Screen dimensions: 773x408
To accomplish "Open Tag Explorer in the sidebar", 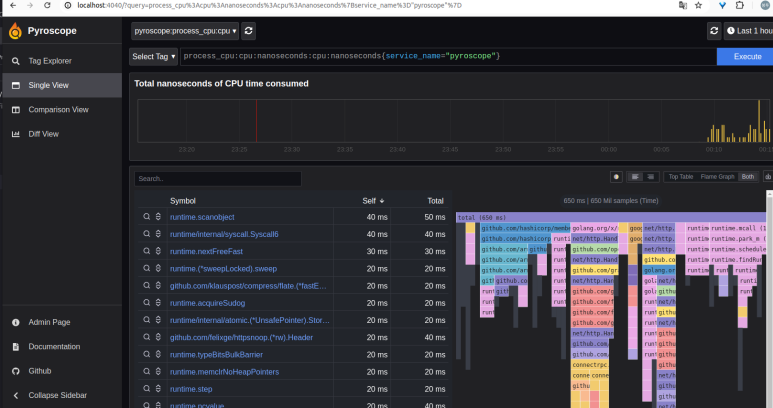I will [50, 61].
